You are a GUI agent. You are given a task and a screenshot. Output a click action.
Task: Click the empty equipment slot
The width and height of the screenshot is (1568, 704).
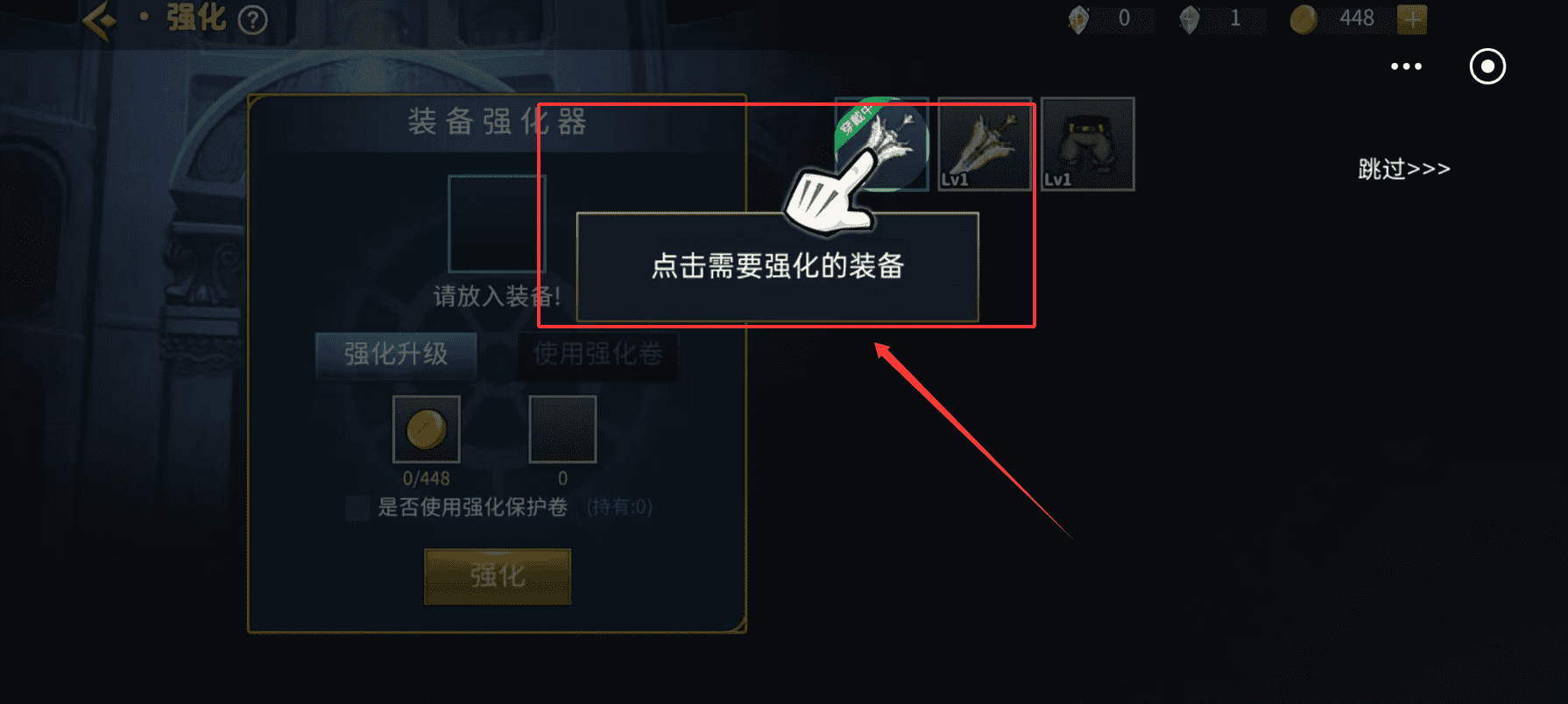[x=497, y=223]
